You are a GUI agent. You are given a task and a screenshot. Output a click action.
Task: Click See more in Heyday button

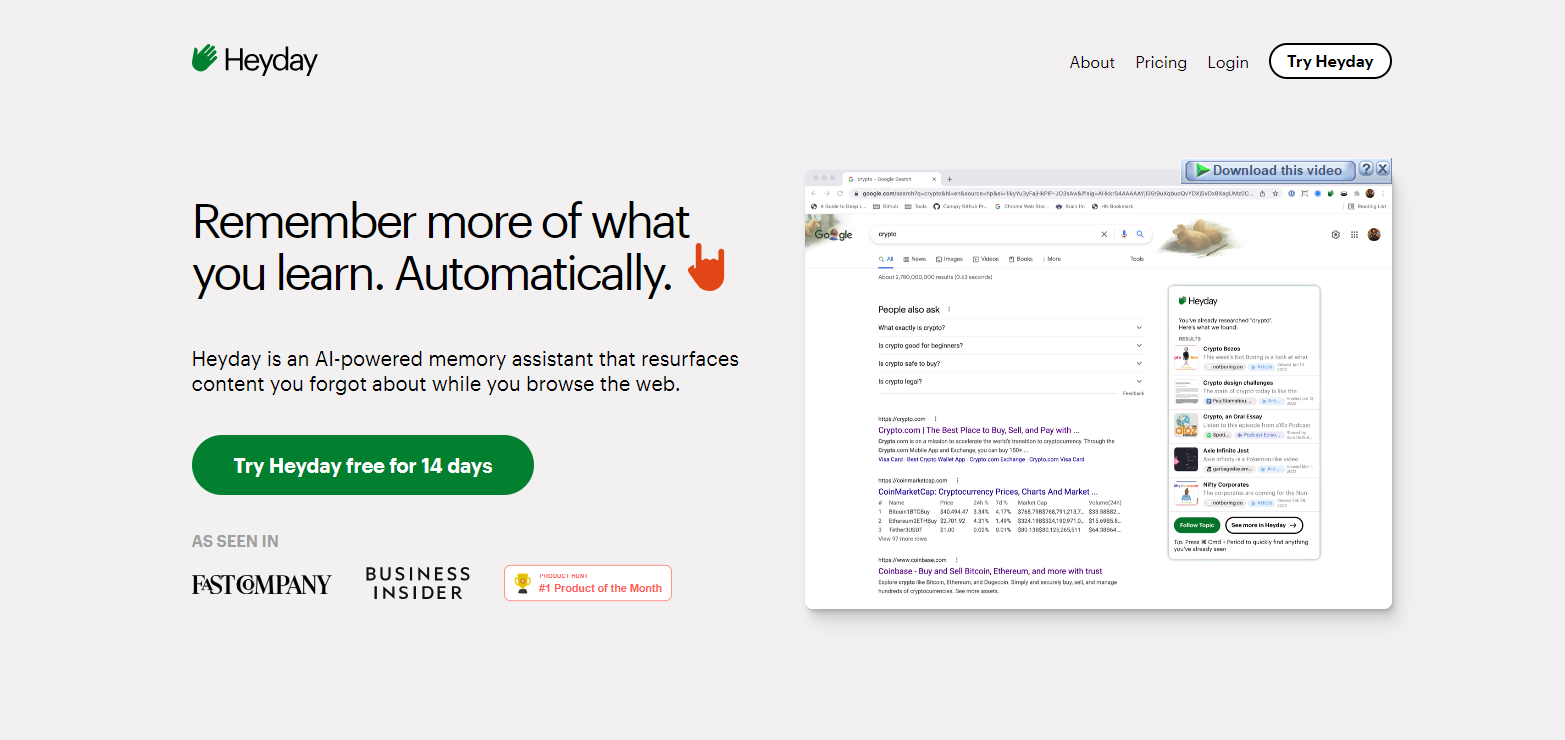tap(1264, 525)
